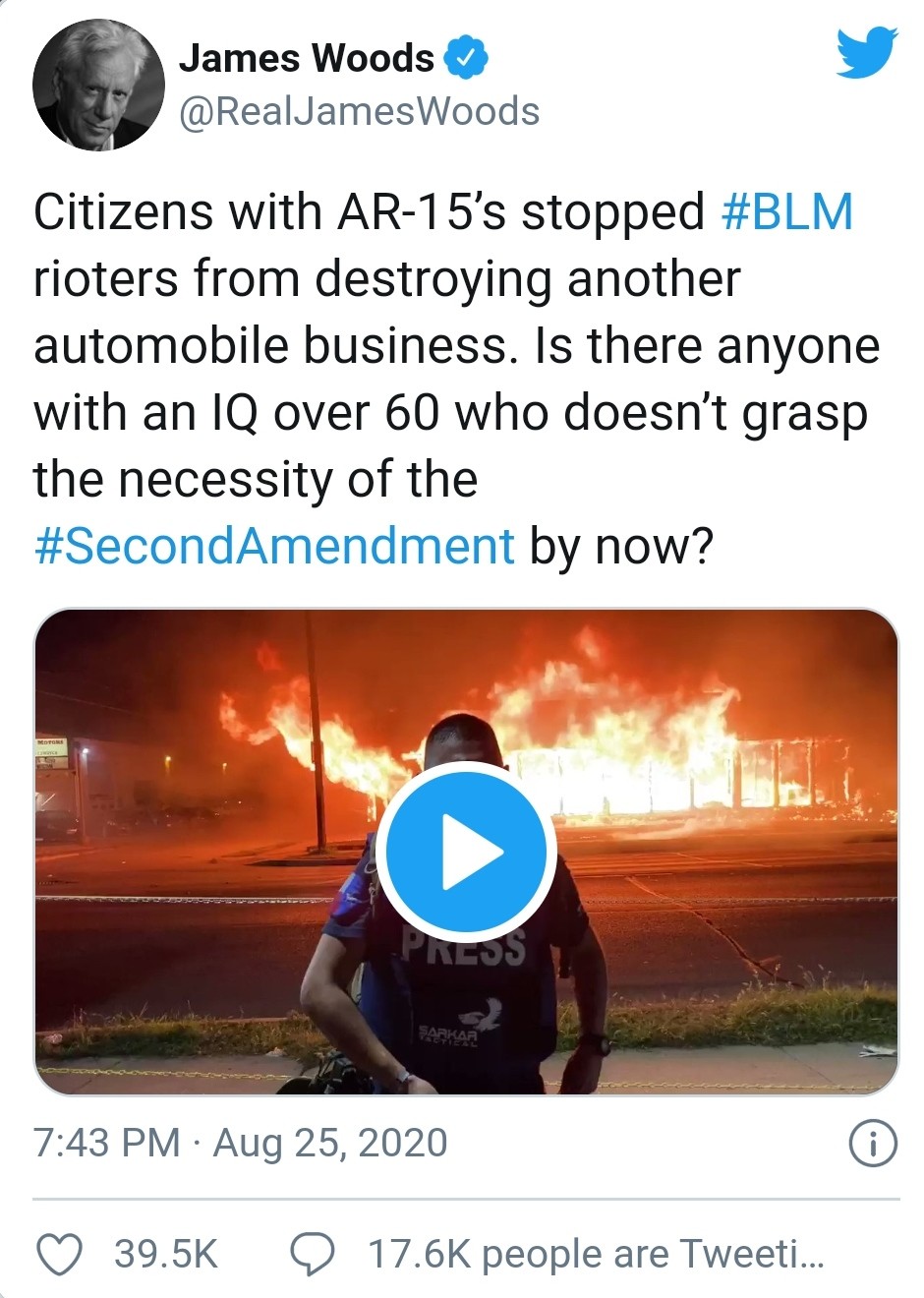Image resolution: width=924 pixels, height=1298 pixels.
Task: Click the reply speech bubble icon
Action: click(313, 1254)
